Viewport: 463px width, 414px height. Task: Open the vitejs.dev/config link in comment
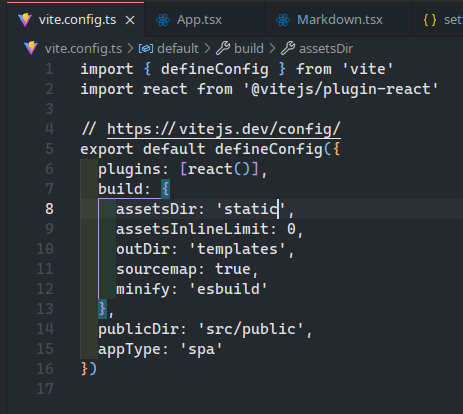[224, 129]
